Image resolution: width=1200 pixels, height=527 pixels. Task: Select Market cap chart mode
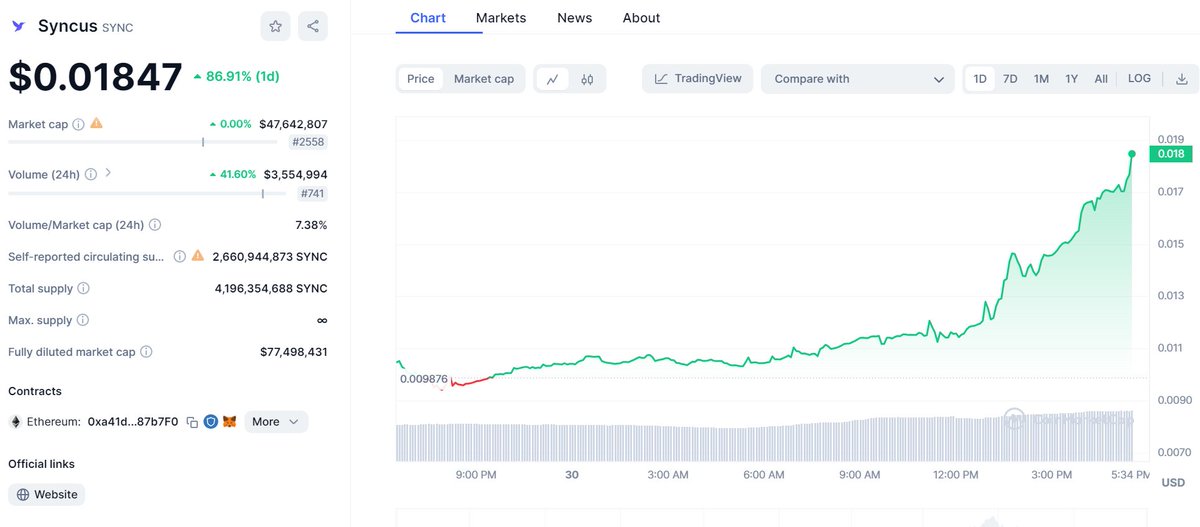coord(484,79)
